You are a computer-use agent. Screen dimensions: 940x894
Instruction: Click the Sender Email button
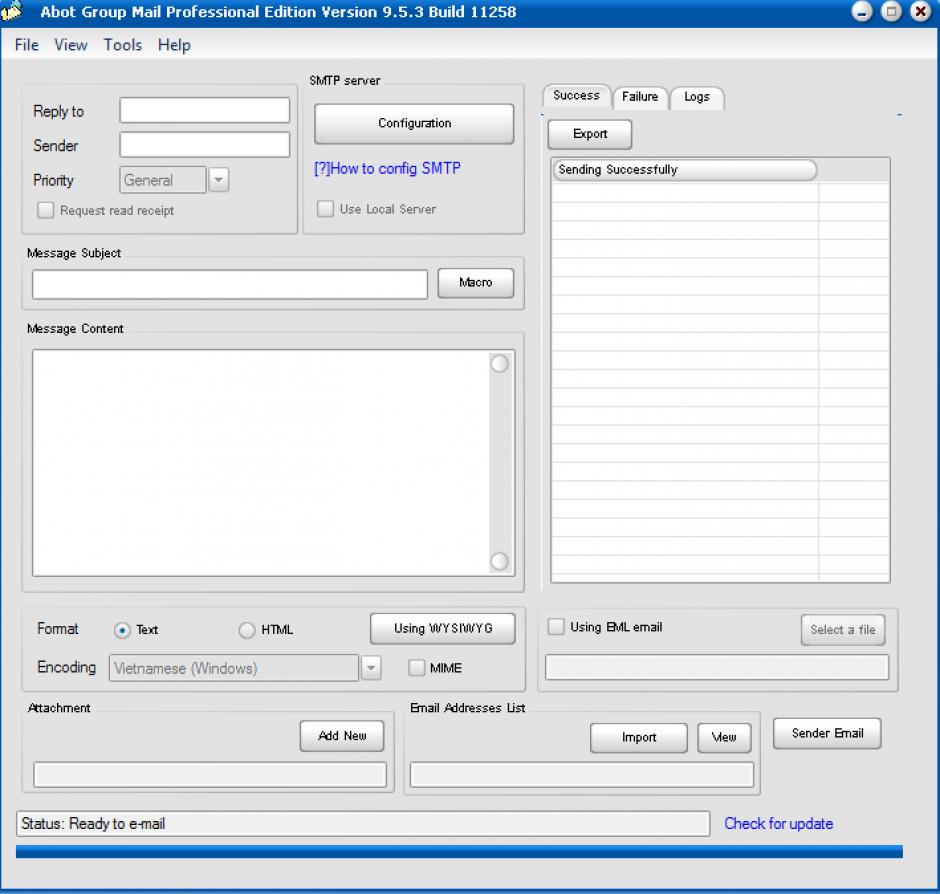coord(827,733)
